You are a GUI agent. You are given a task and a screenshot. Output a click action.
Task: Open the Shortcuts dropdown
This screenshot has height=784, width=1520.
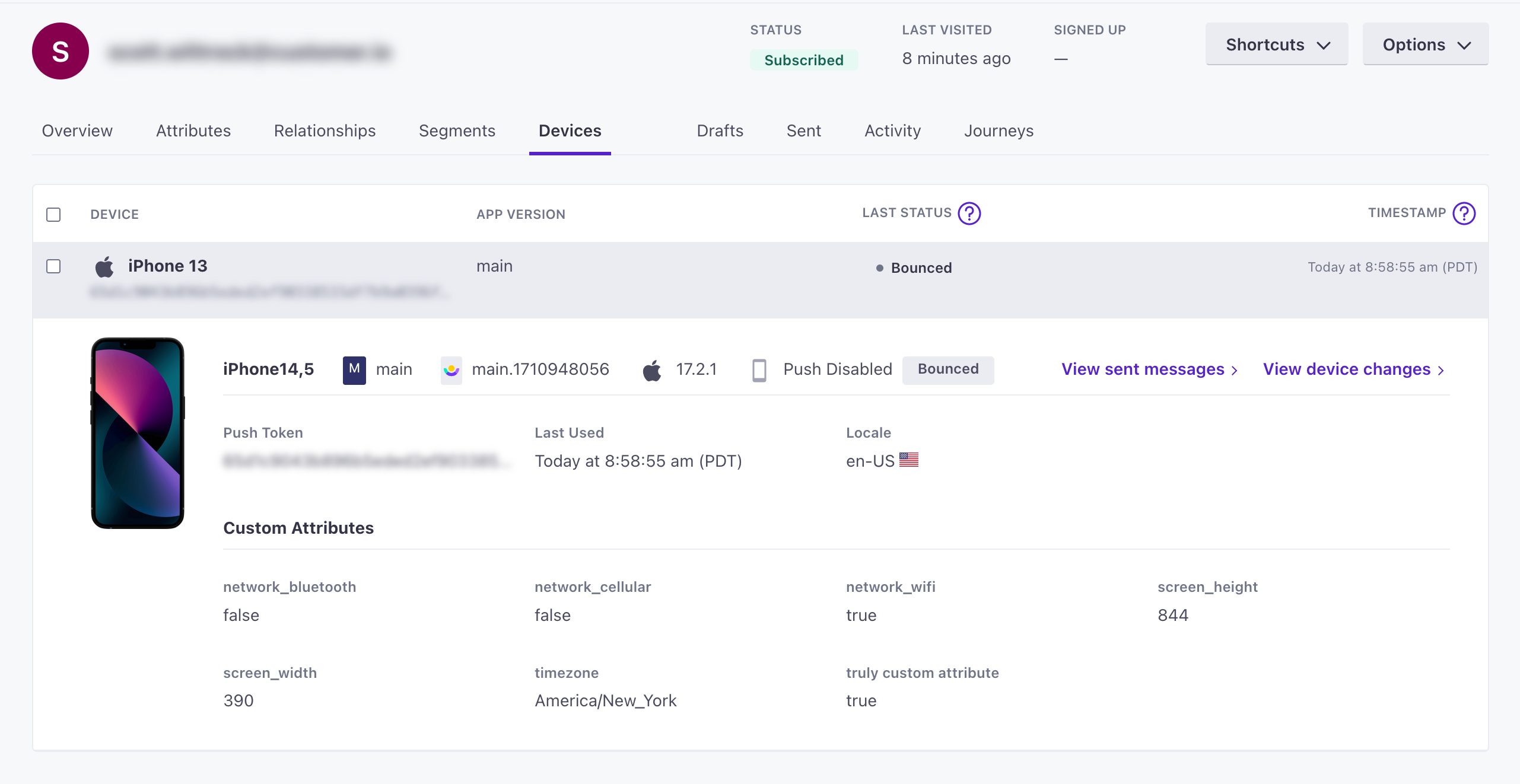(x=1277, y=44)
